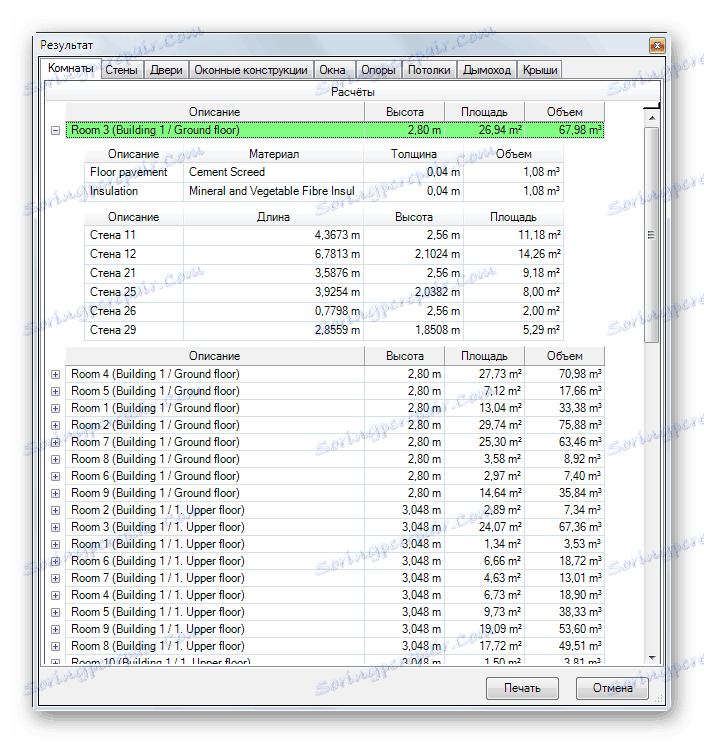Select the Insulation row cell
Viewport: 704px width, 744px height.
[134, 191]
